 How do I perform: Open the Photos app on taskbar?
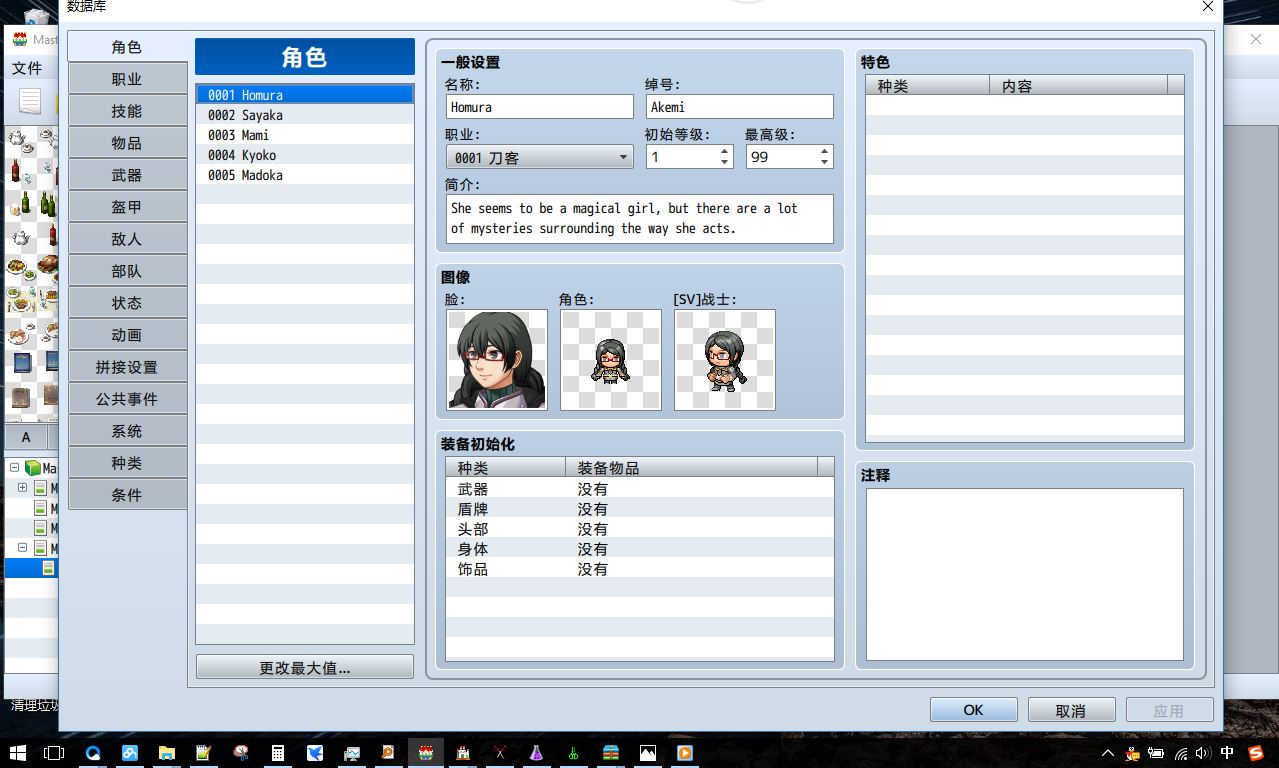point(647,752)
